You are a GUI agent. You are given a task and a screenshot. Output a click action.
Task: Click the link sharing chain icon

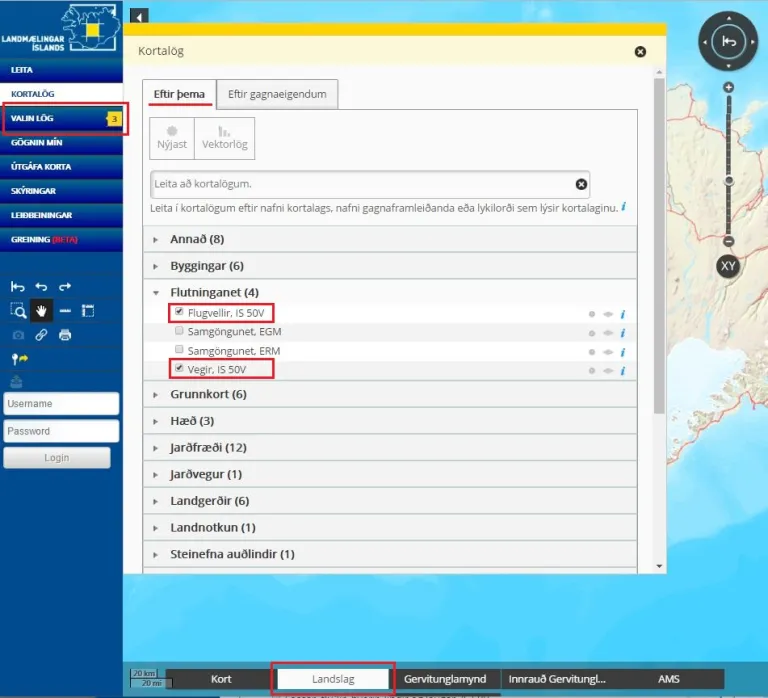click(x=42, y=335)
